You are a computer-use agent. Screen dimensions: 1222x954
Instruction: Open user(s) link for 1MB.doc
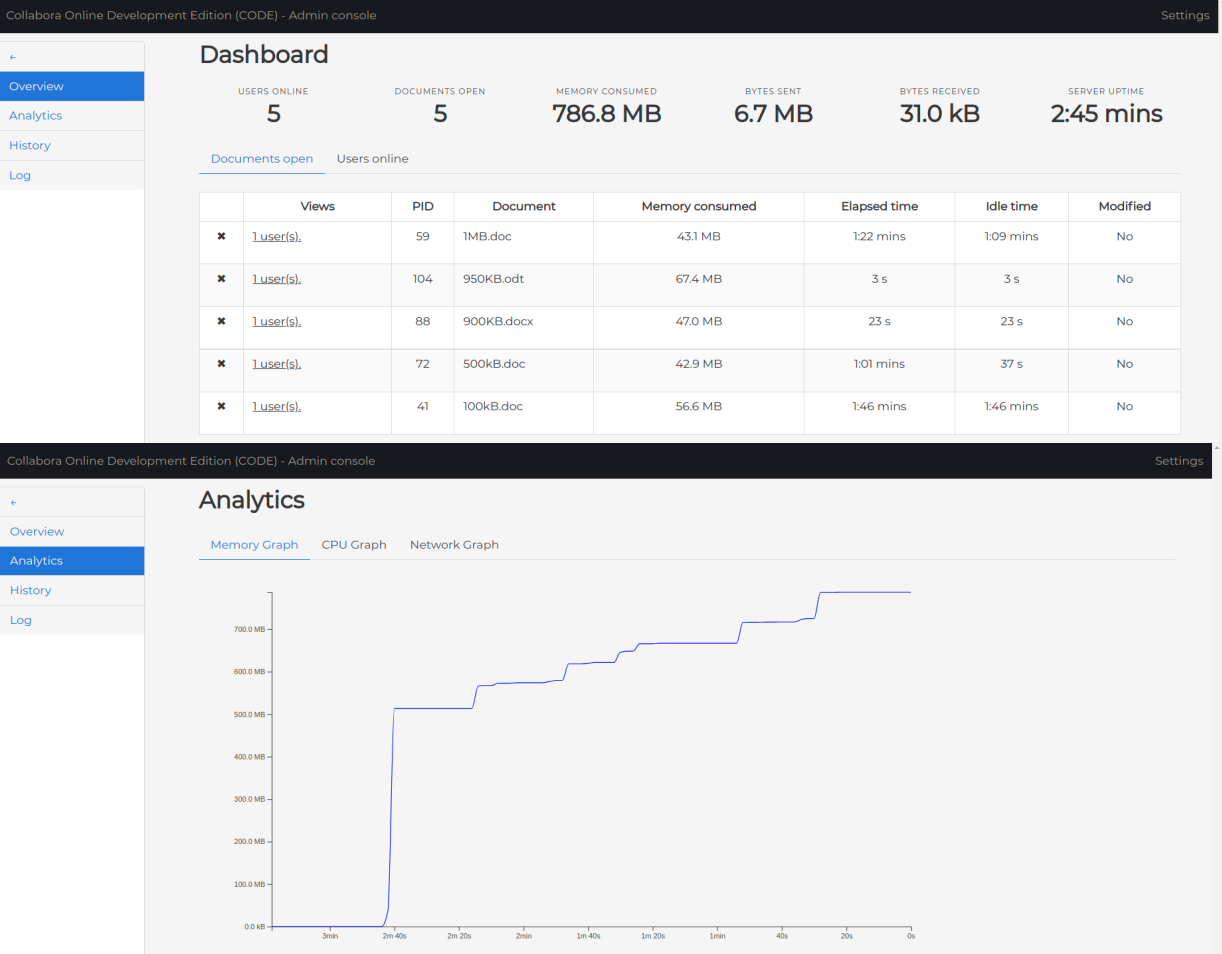tap(276, 237)
